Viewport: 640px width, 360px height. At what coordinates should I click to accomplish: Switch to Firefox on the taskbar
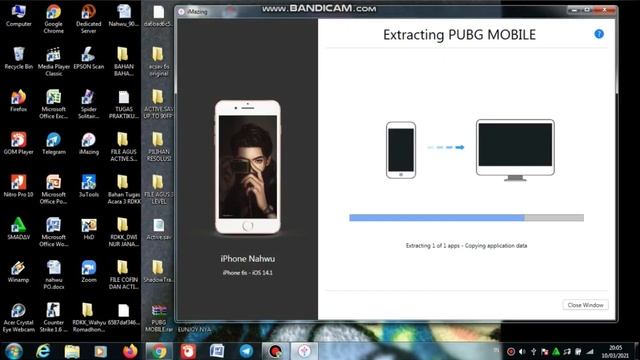pyautogui.click(x=130, y=351)
